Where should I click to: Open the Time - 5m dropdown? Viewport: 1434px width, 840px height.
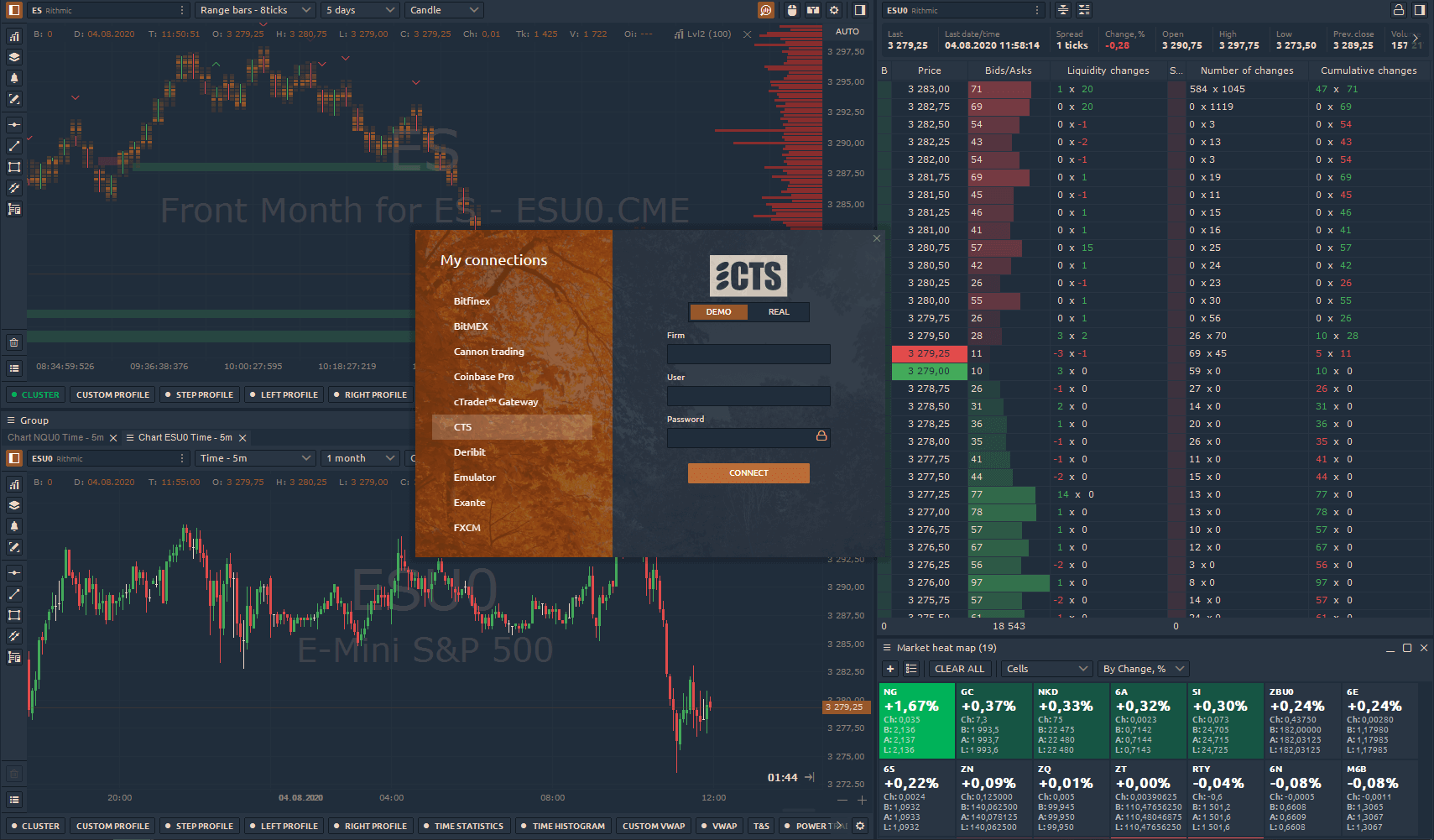tap(255, 458)
